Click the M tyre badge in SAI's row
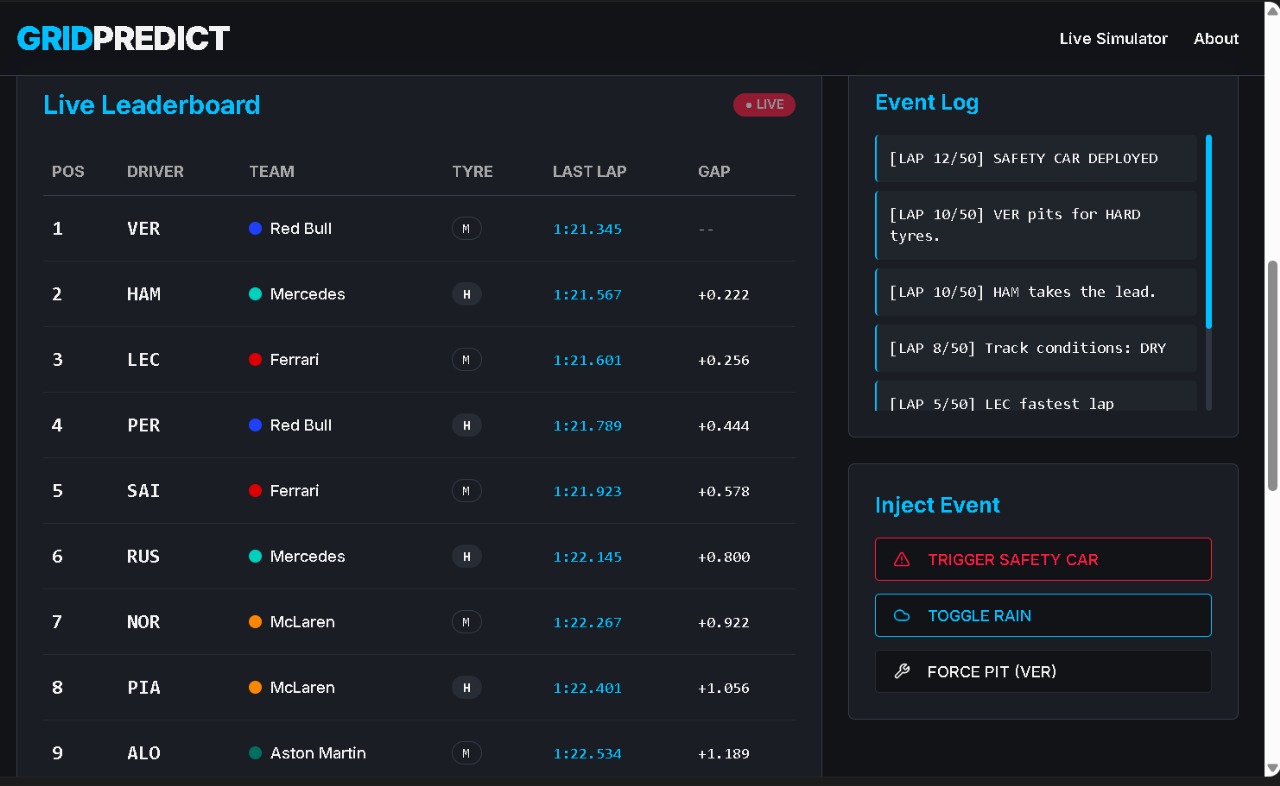Image resolution: width=1280 pixels, height=786 pixels. point(466,491)
